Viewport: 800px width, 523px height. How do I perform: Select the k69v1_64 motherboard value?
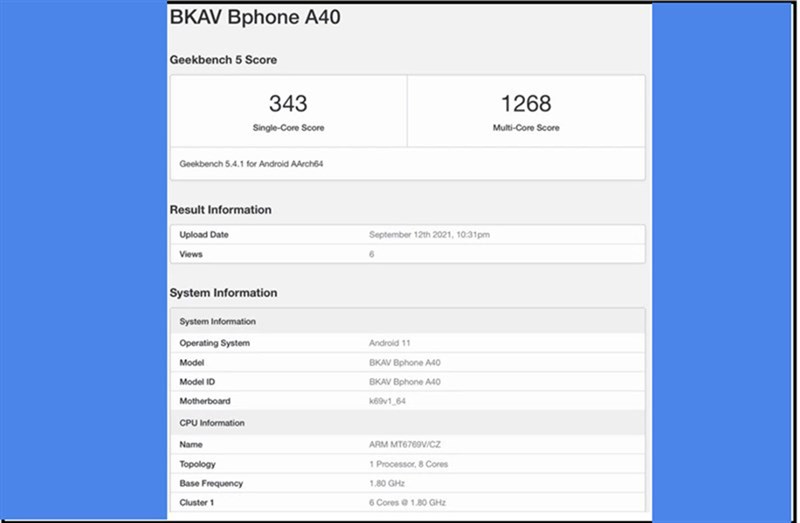387,402
